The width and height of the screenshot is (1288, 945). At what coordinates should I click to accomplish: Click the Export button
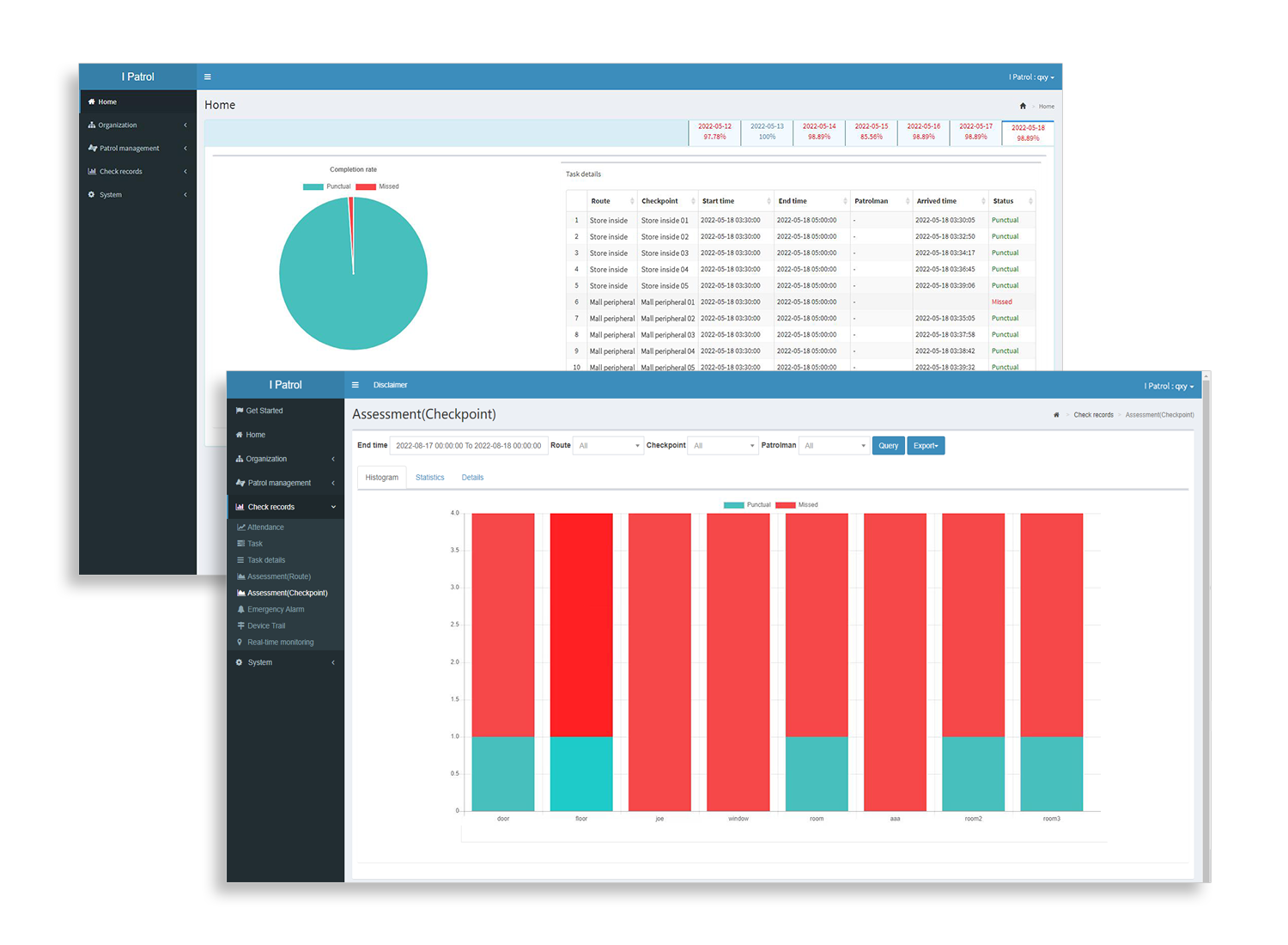coord(926,446)
